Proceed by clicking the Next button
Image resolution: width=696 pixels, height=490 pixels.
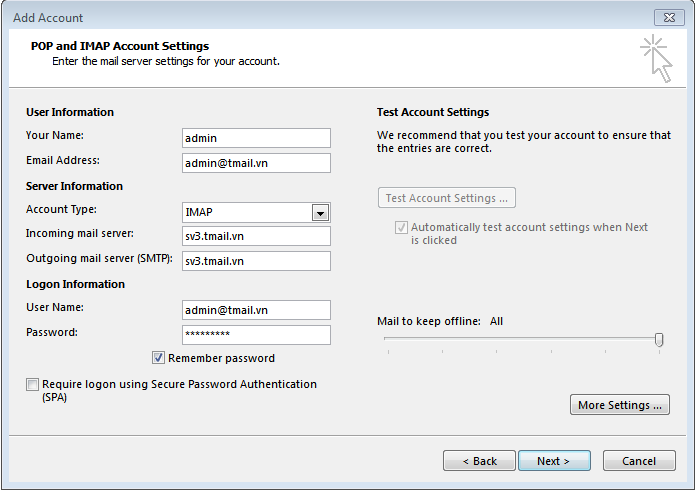[553, 461]
